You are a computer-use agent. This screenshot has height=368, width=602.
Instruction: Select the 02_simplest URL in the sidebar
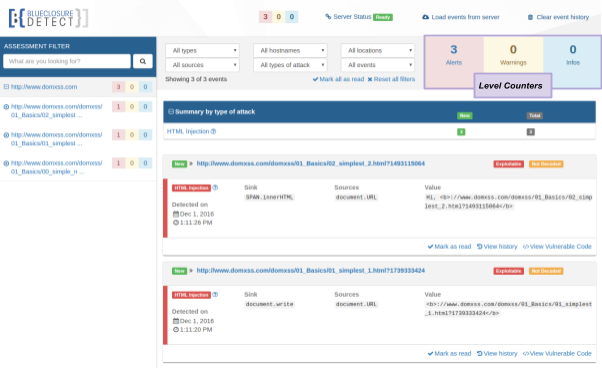click(56, 111)
